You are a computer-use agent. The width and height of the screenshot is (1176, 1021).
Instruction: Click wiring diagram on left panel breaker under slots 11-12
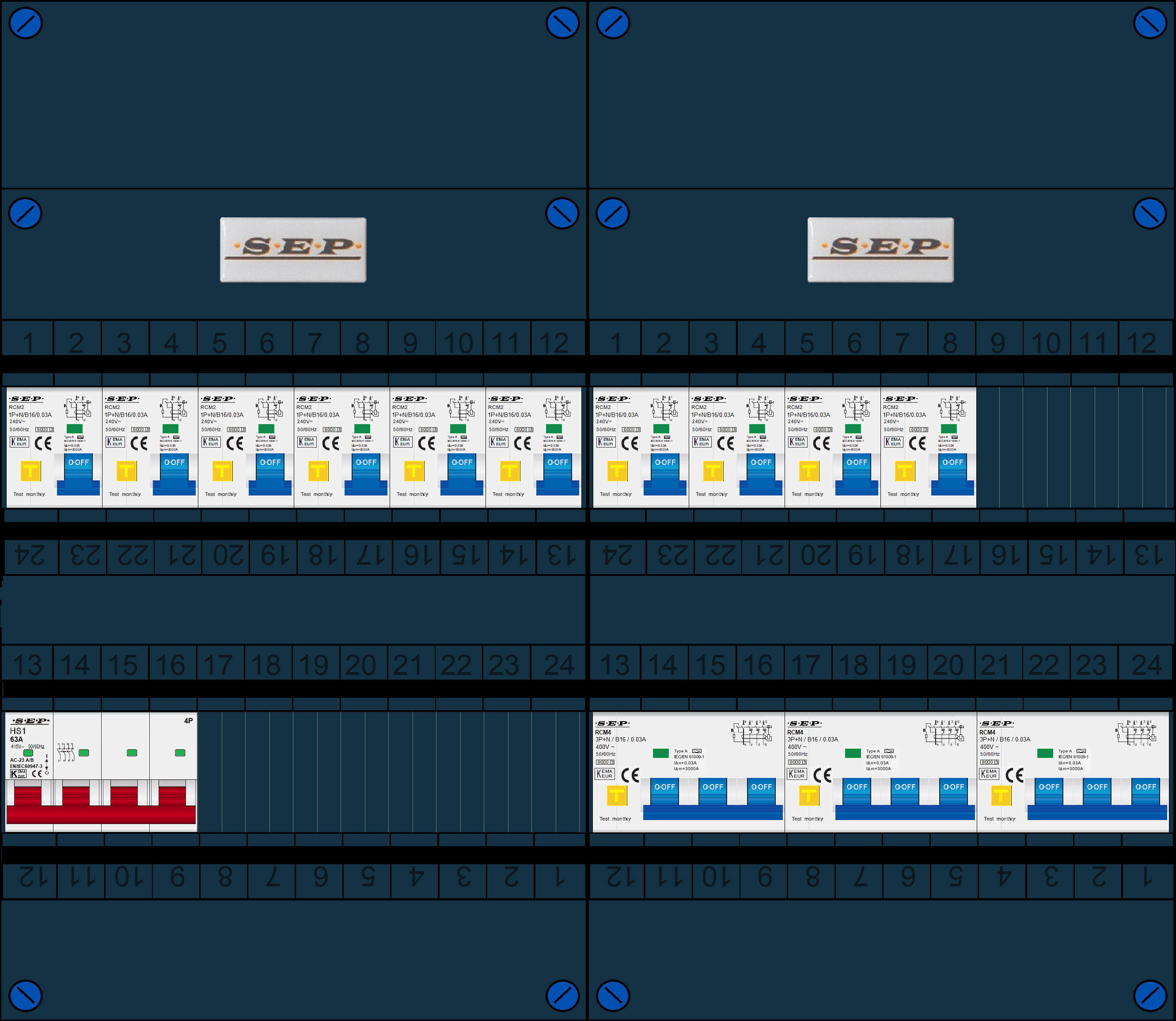[557, 408]
